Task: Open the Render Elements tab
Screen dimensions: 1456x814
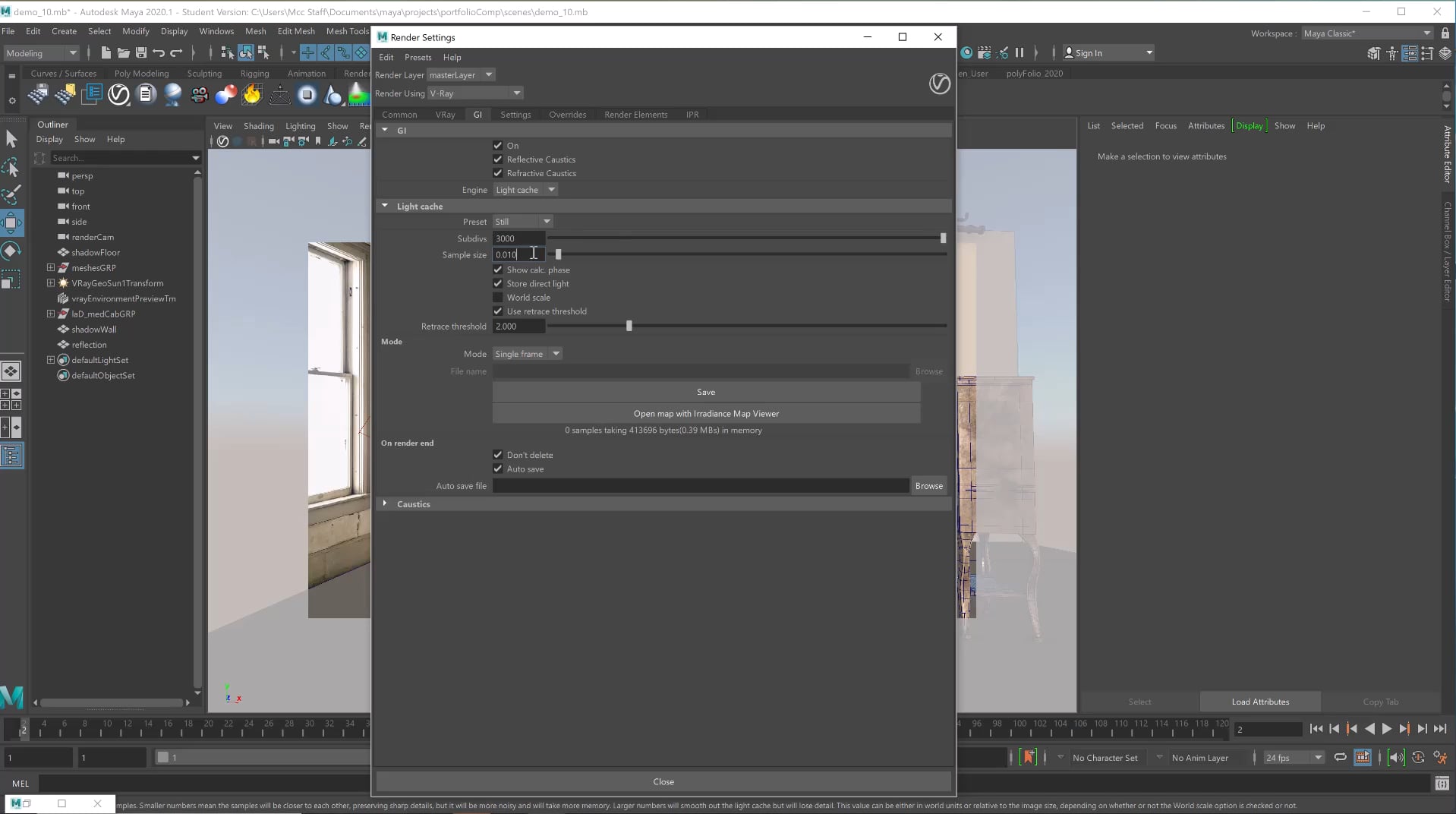Action: point(635,115)
